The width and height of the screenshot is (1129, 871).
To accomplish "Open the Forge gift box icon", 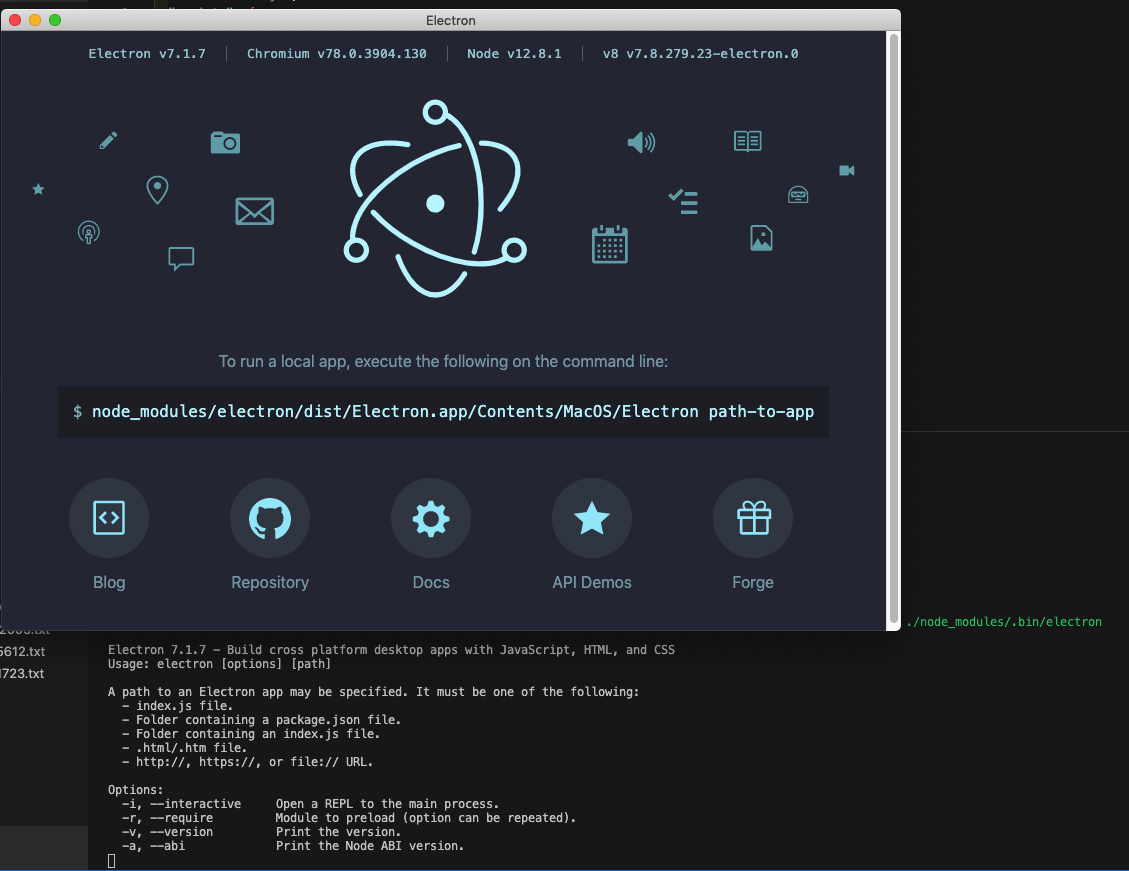I will pyautogui.click(x=753, y=518).
